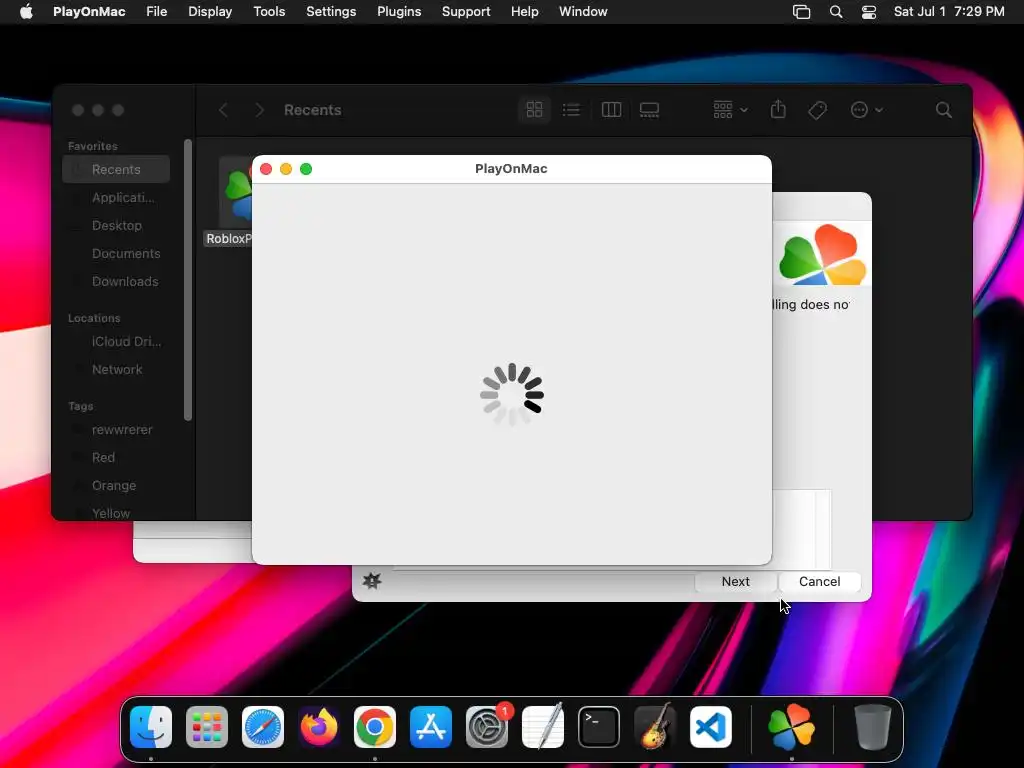Select iCloud Drive in Finder sidebar
This screenshot has height=768, width=1024.
[116, 342]
